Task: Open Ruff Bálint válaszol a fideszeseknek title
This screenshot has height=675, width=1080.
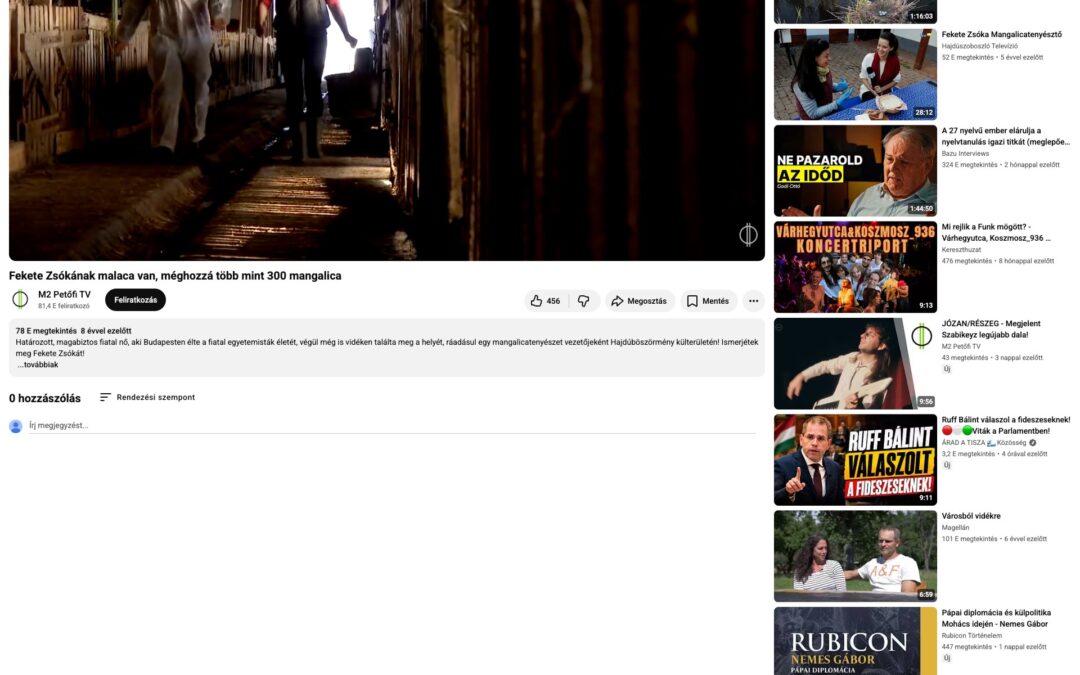Action: click(x=1006, y=425)
